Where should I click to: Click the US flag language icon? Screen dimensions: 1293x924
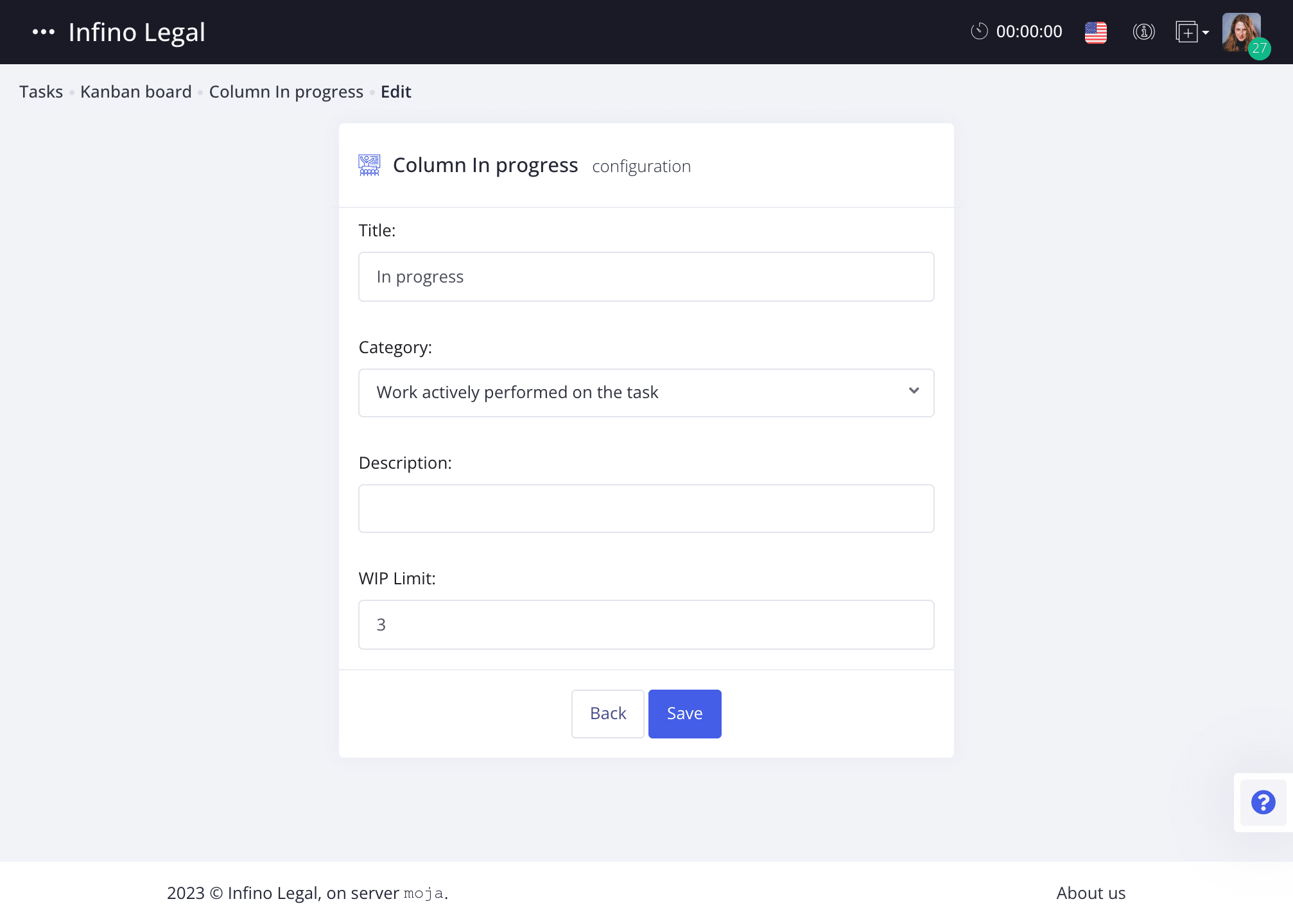coord(1095,31)
